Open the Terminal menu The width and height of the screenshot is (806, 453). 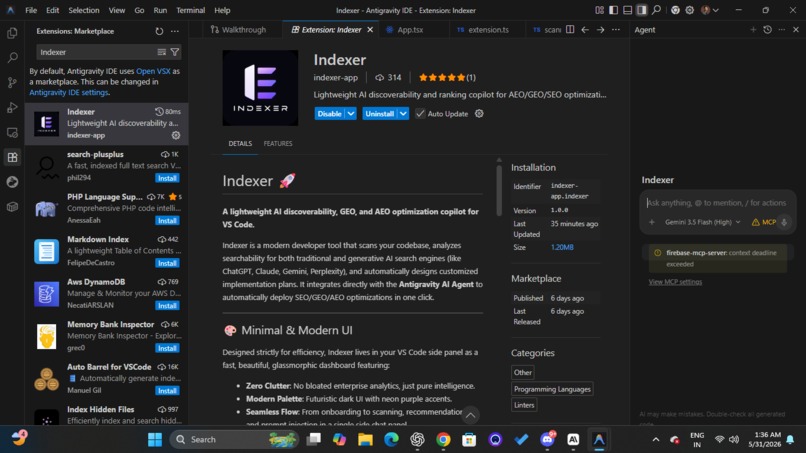(x=190, y=10)
